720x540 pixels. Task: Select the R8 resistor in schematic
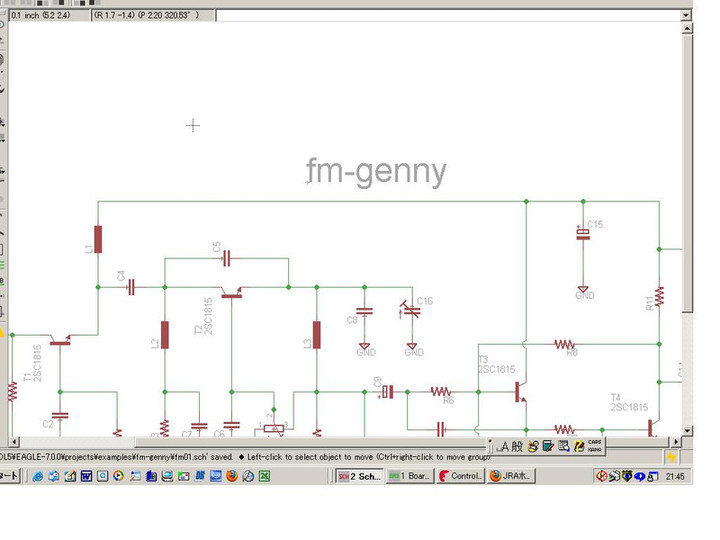click(568, 343)
